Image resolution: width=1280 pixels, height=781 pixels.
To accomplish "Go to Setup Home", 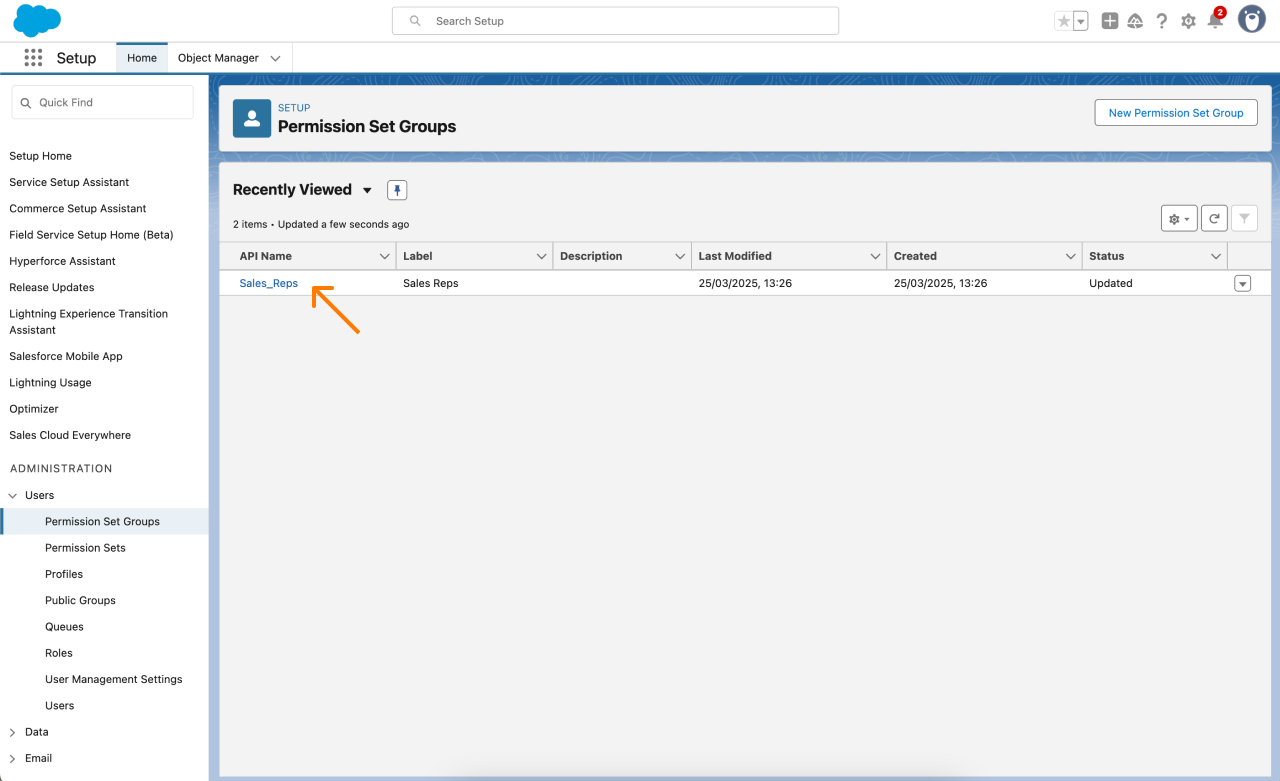I will (x=40, y=156).
